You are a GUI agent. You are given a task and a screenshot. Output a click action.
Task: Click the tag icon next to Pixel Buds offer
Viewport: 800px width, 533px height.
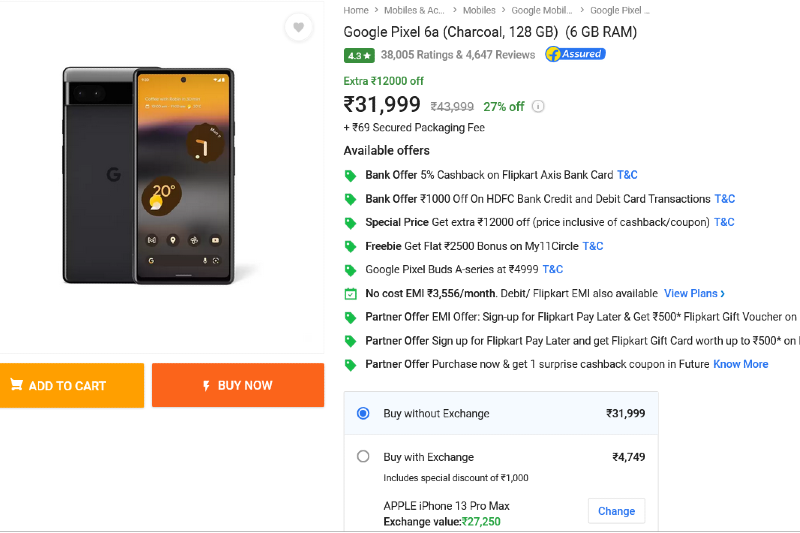(x=351, y=270)
